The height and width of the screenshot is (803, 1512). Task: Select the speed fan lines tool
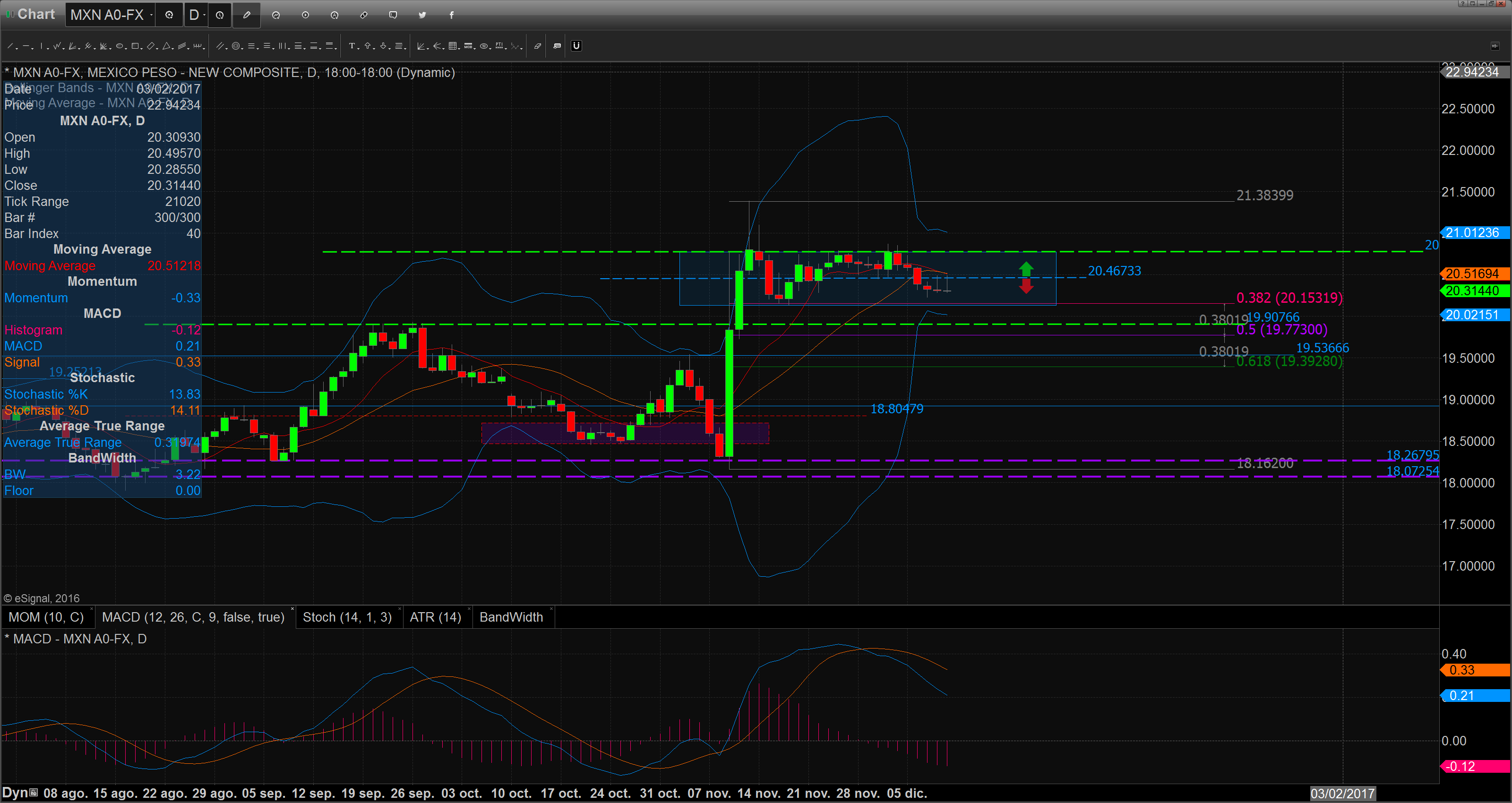tap(72, 46)
